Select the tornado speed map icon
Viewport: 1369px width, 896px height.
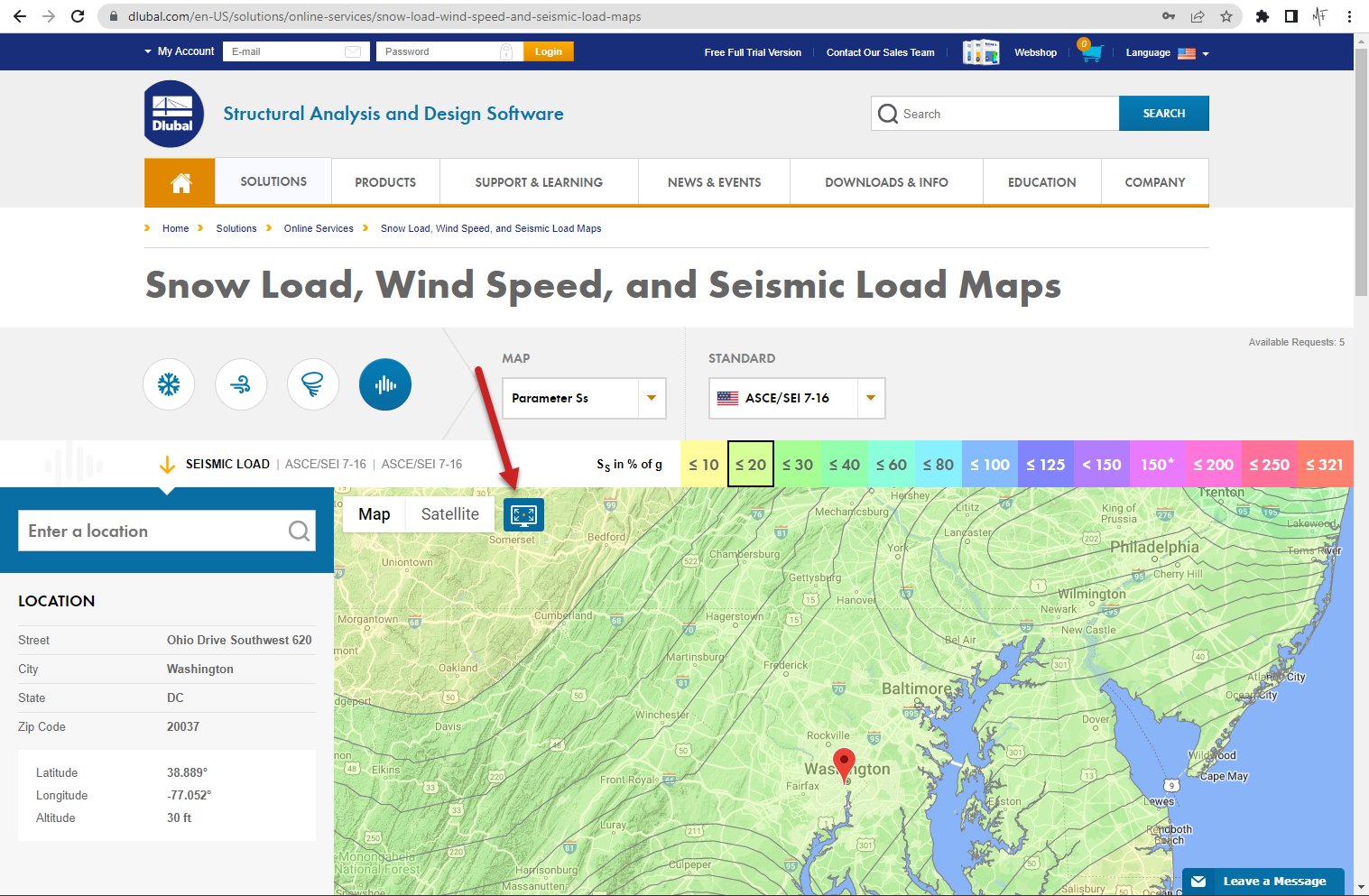(x=312, y=384)
